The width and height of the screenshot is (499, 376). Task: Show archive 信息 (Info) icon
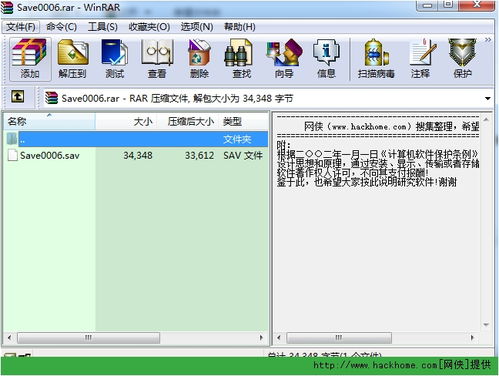click(x=326, y=59)
